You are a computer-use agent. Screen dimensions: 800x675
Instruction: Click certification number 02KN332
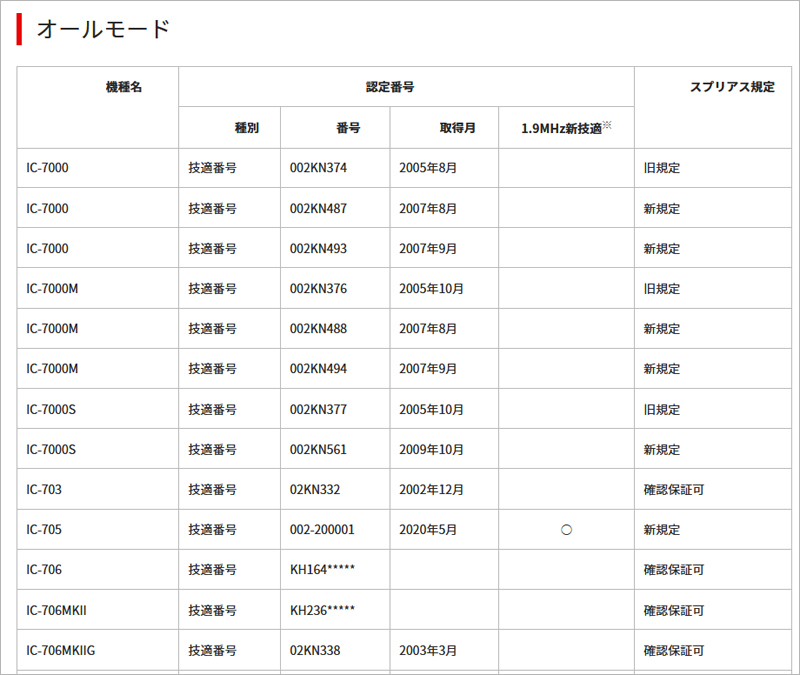(315, 489)
